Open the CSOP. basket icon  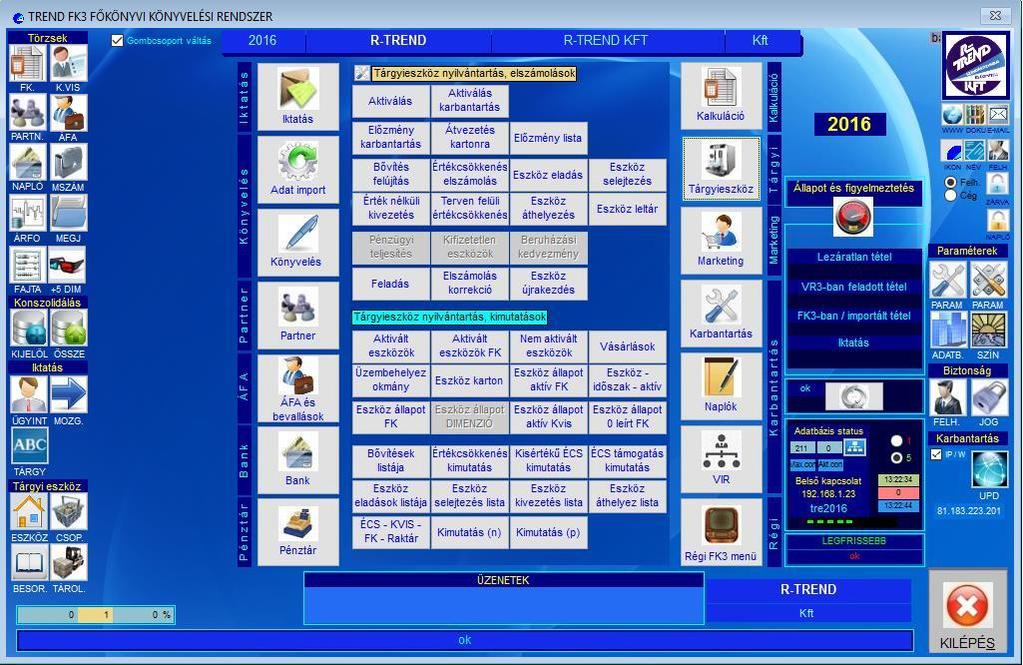coord(69,512)
